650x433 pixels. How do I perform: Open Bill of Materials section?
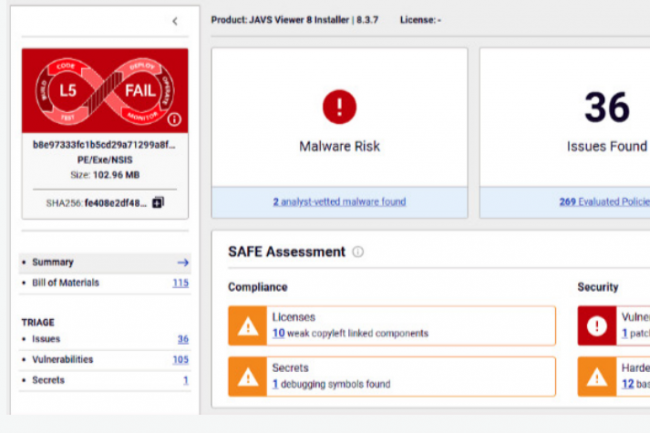pos(65,283)
